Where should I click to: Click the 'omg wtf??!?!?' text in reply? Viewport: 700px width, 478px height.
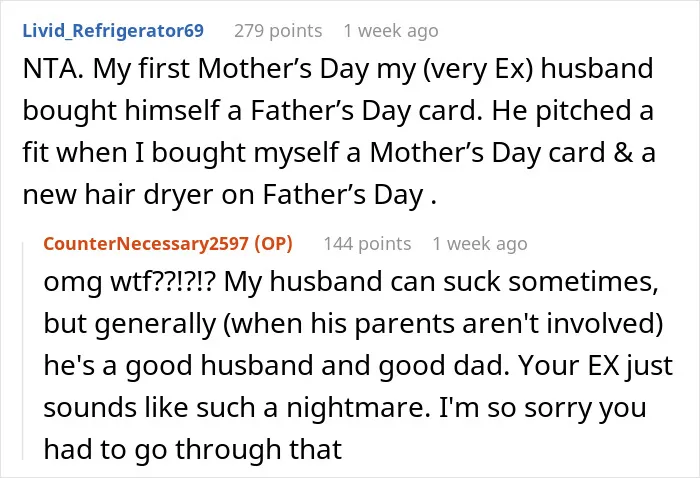pyautogui.click(x=130, y=282)
